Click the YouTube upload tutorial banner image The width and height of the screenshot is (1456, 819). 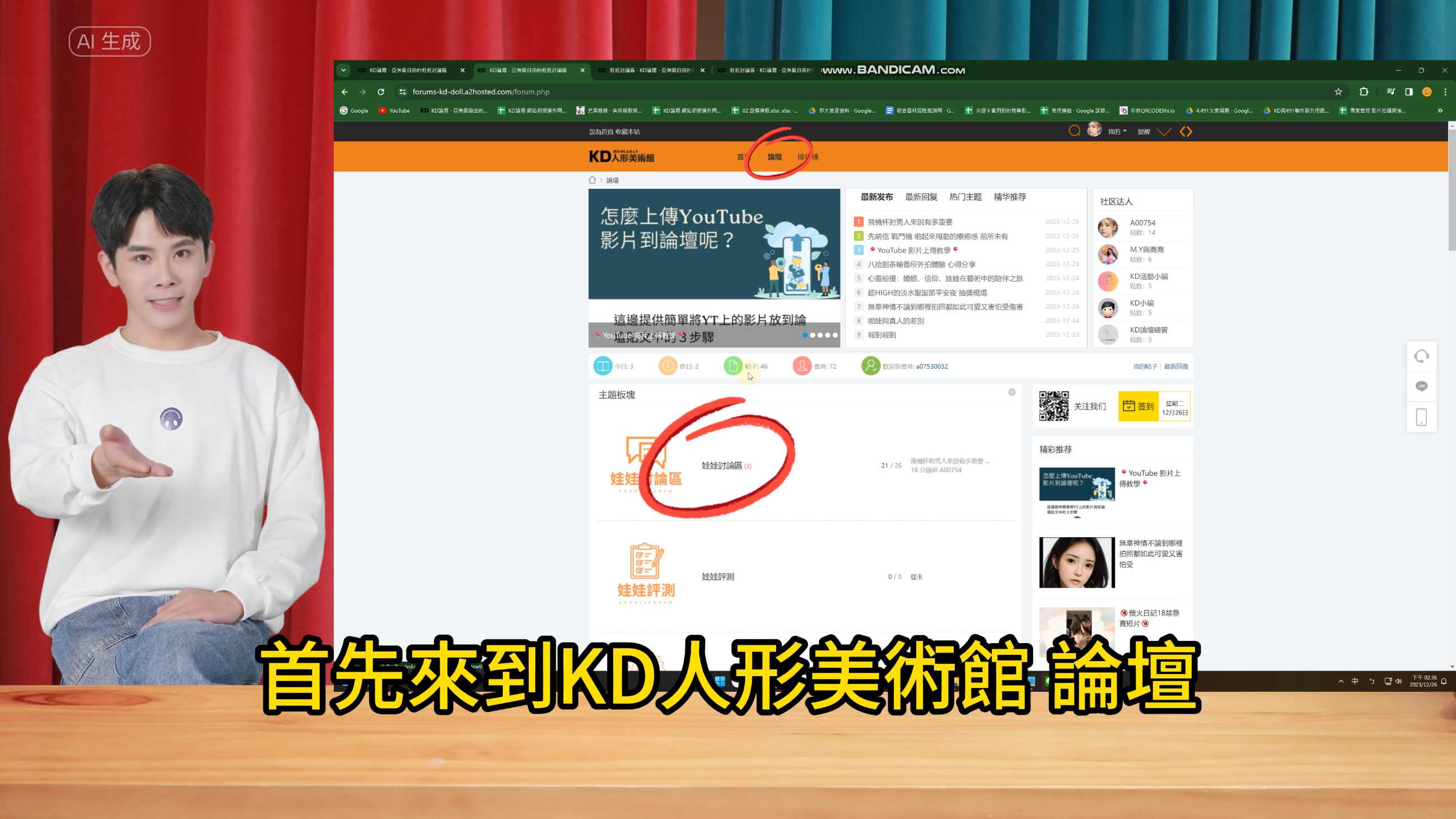[x=715, y=268]
